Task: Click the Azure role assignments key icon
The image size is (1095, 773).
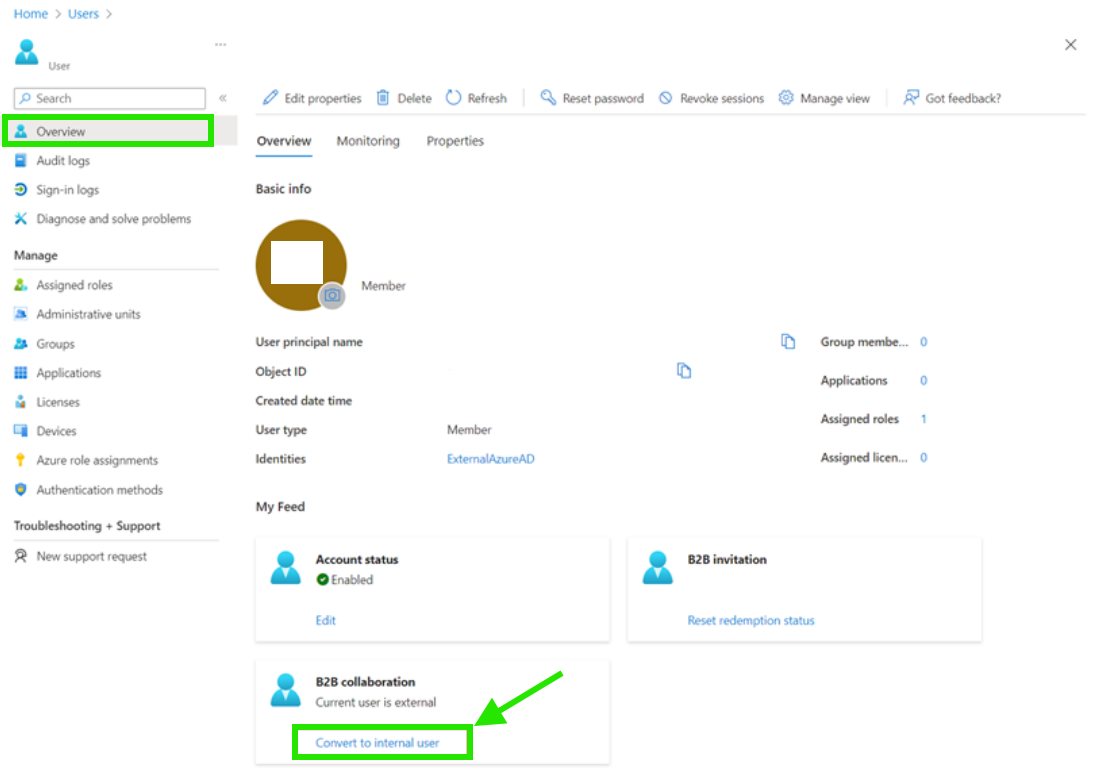Action: click(x=21, y=460)
